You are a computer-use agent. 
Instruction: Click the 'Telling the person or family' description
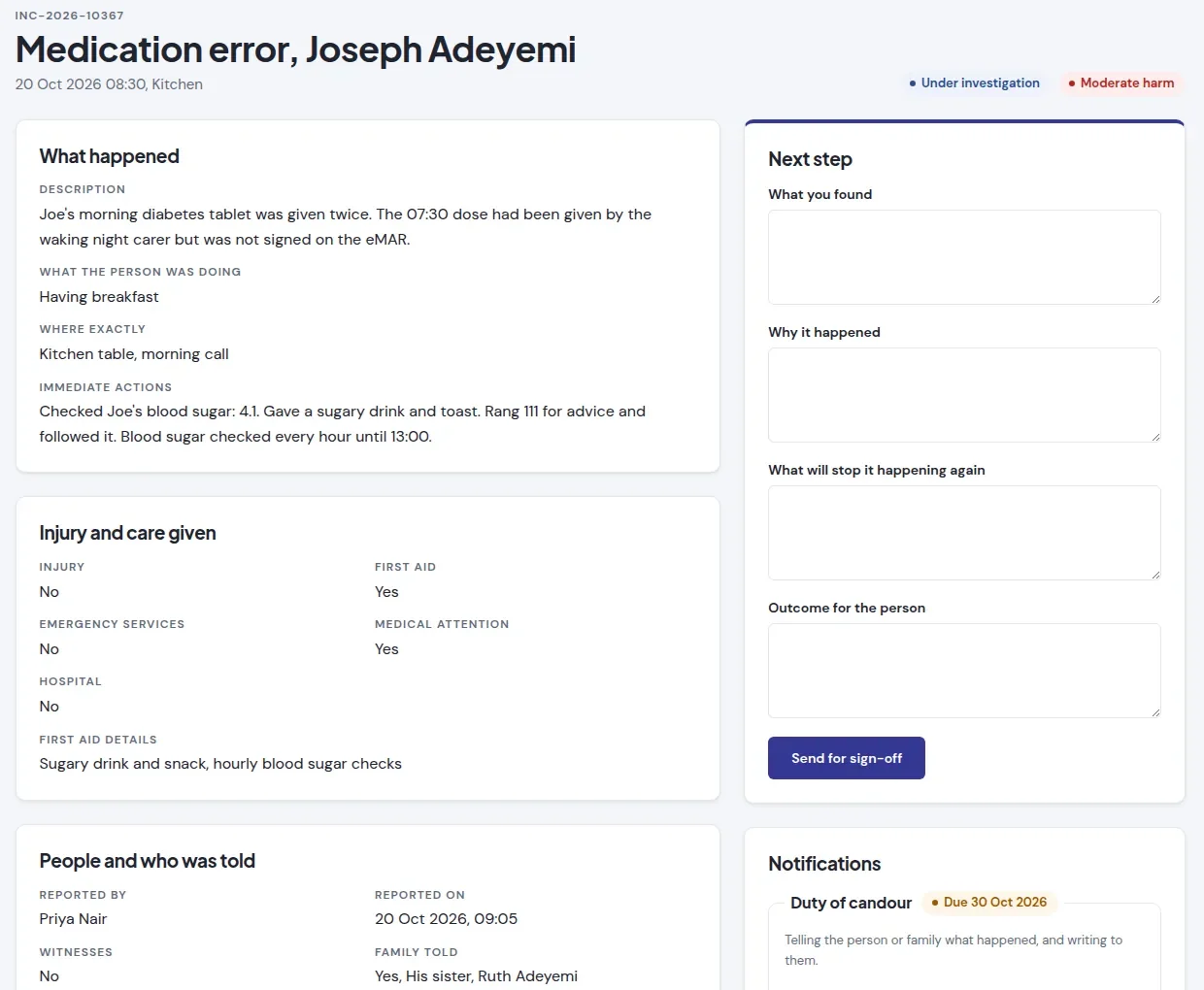pyautogui.click(x=953, y=950)
